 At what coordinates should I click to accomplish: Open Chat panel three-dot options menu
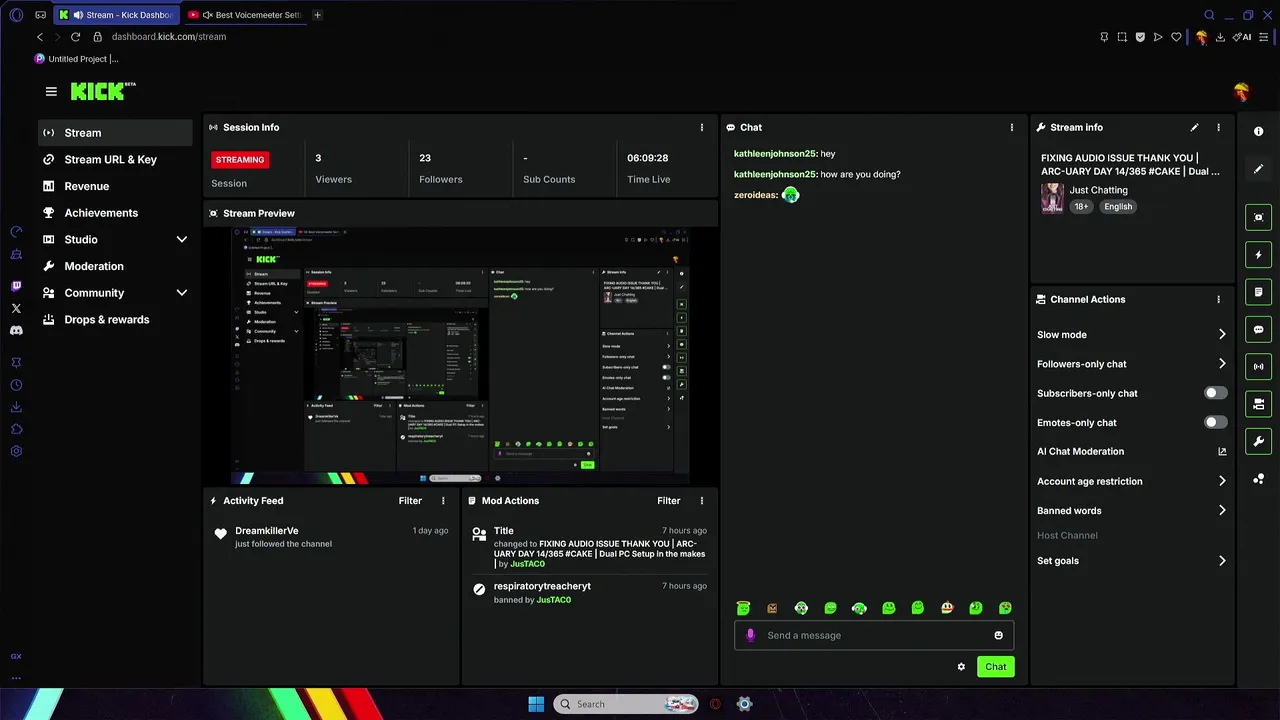coord(1011,127)
